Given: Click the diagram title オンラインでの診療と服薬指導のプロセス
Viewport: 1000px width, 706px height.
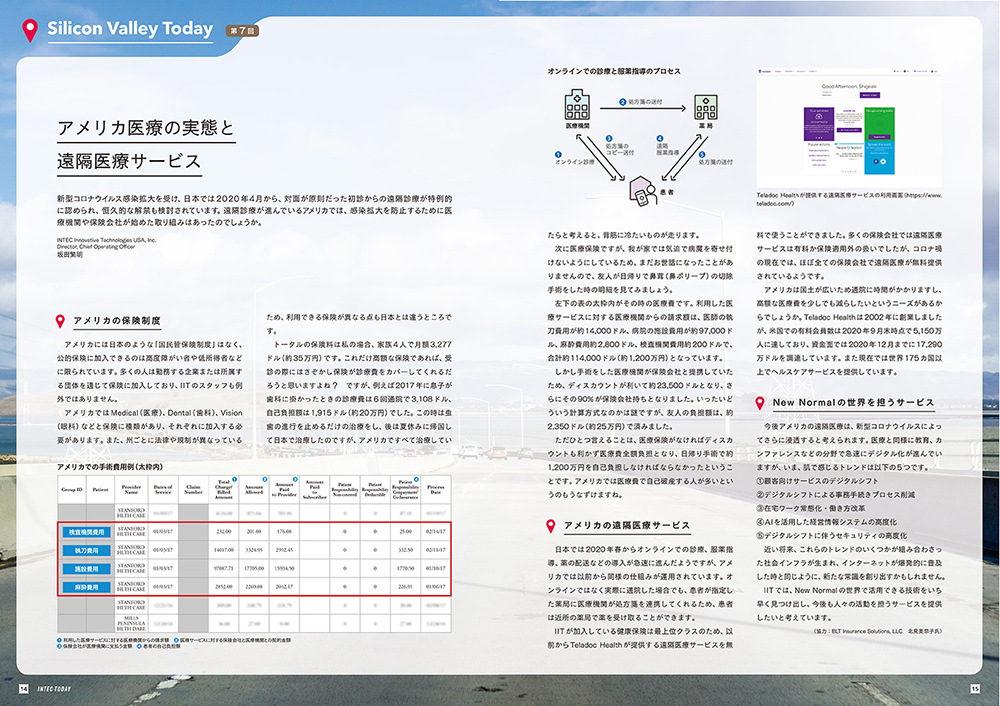Looking at the screenshot, I should point(614,71).
